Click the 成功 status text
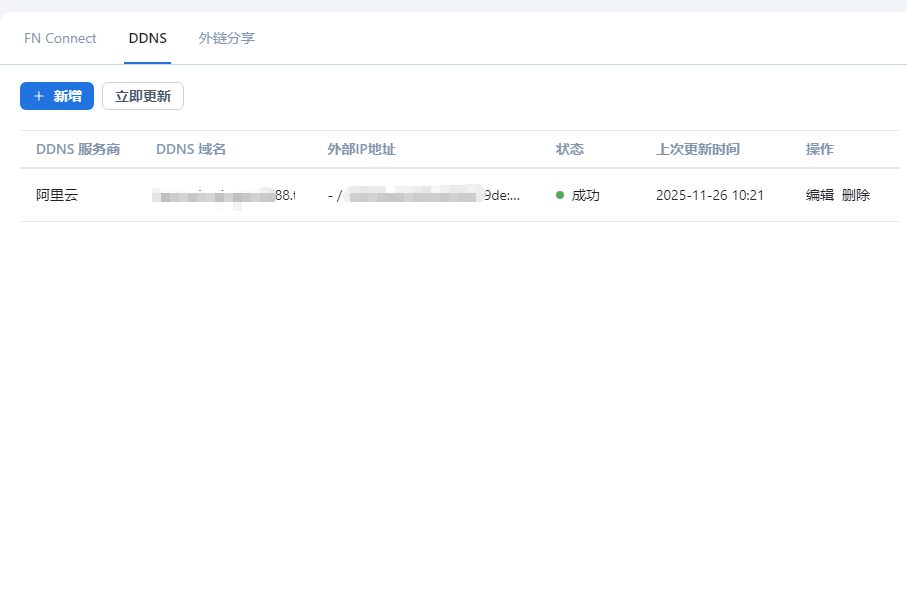The image size is (907, 605). click(x=585, y=195)
